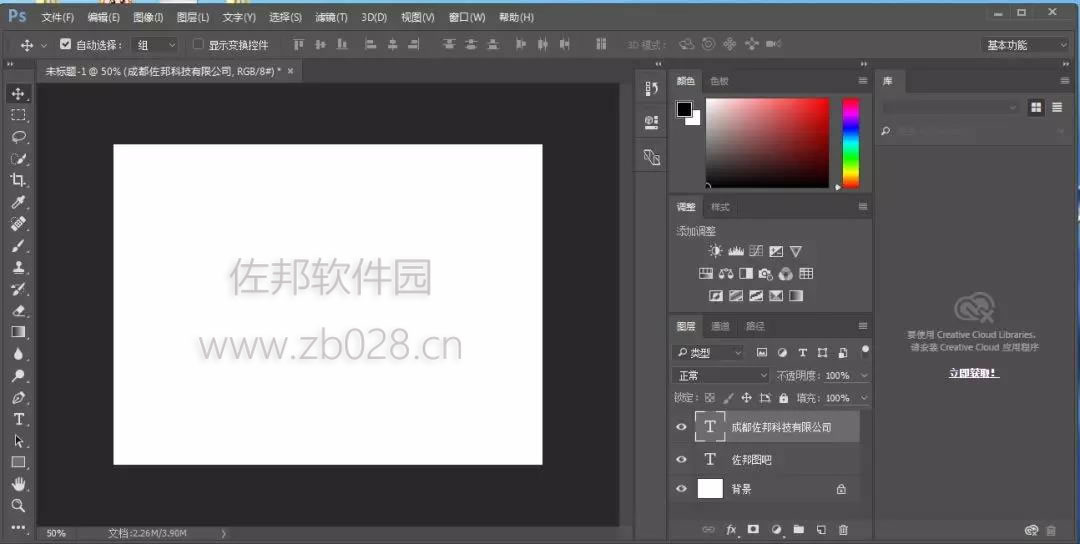The height and width of the screenshot is (544, 1080).
Task: Open the auto-select 组 dropdown
Action: click(x=156, y=45)
